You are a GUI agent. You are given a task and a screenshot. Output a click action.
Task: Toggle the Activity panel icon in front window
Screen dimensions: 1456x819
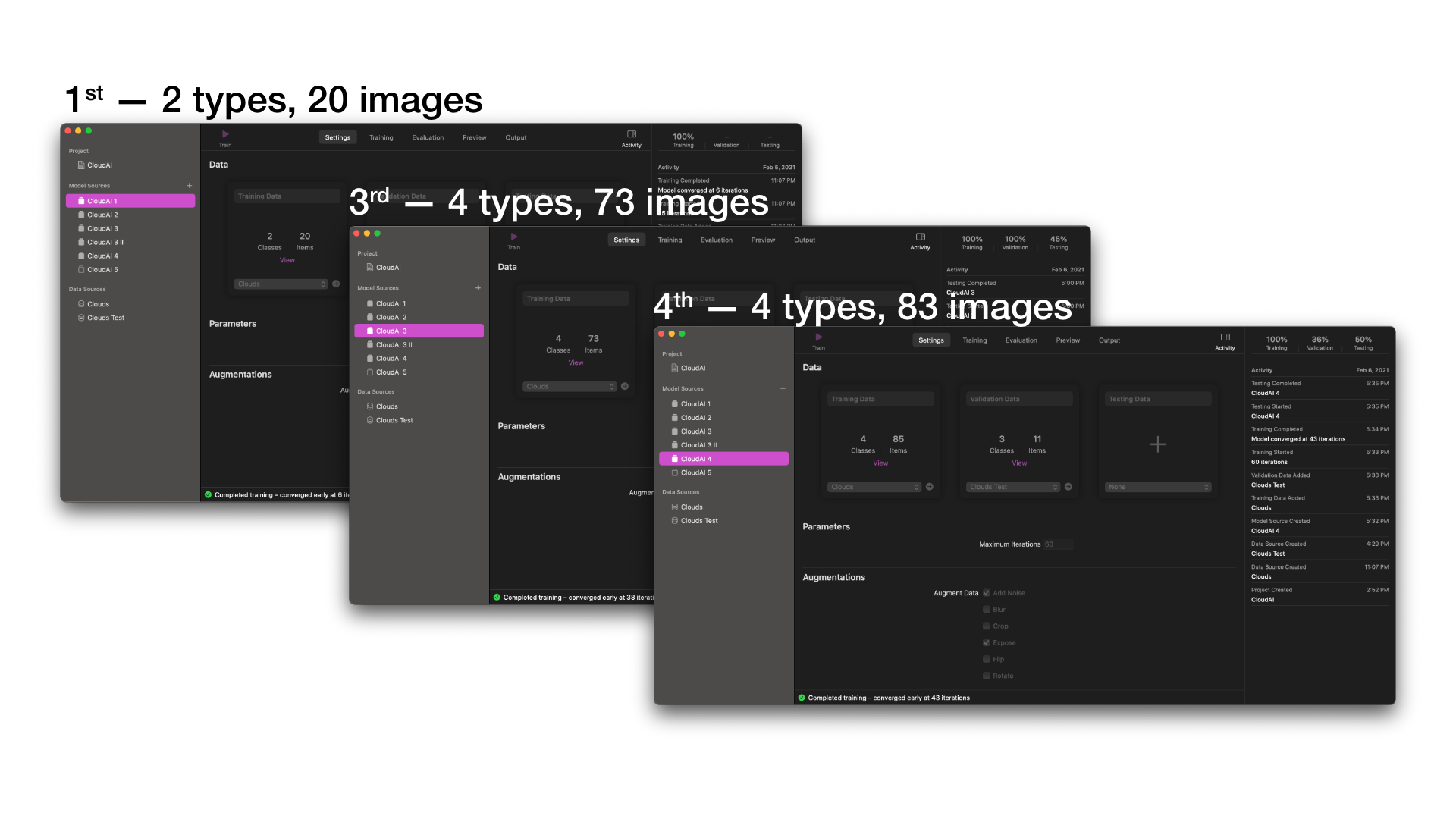coord(1225,337)
